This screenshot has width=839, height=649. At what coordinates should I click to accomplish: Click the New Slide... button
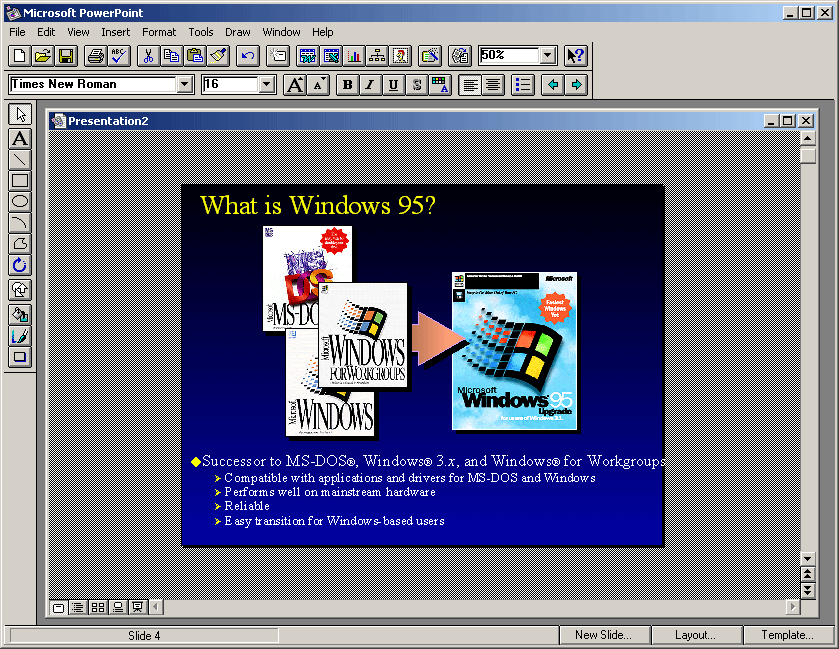click(x=605, y=635)
